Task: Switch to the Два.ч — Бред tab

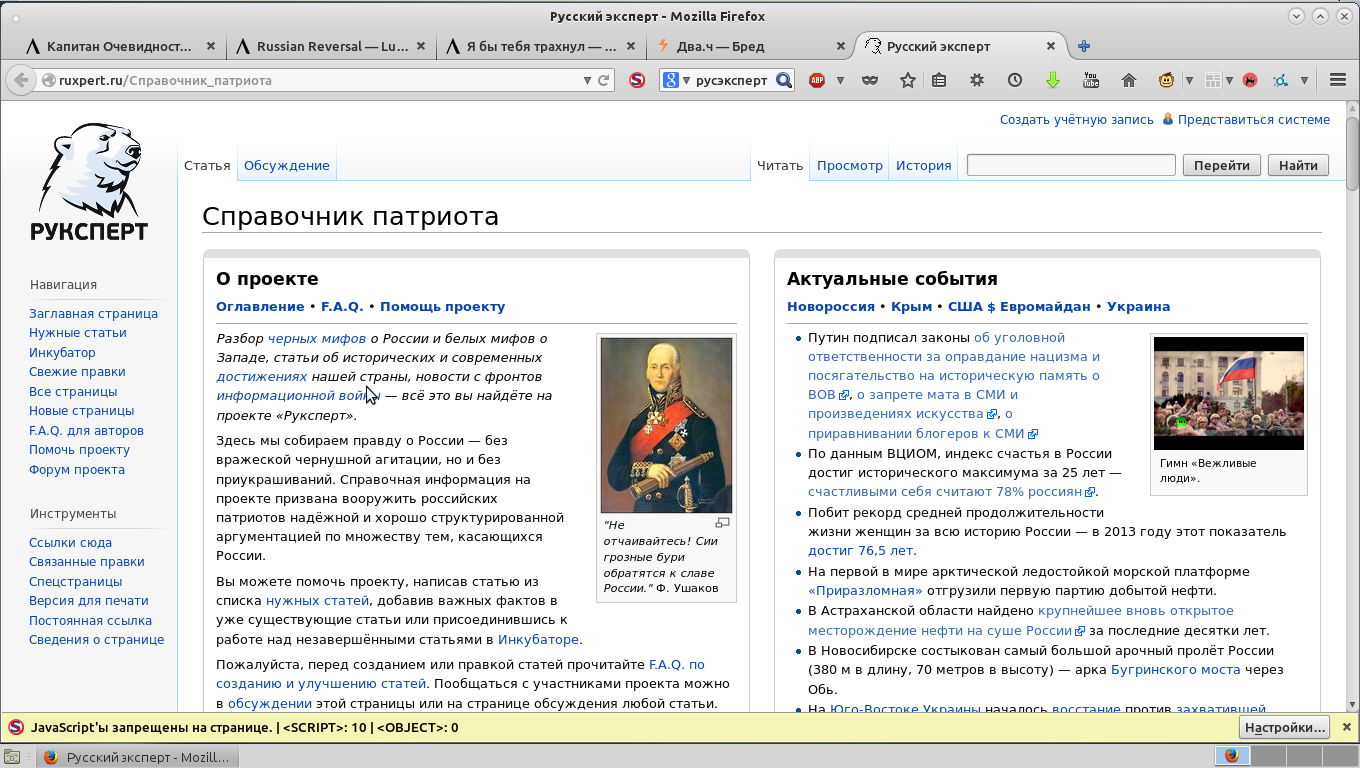Action: pos(749,46)
